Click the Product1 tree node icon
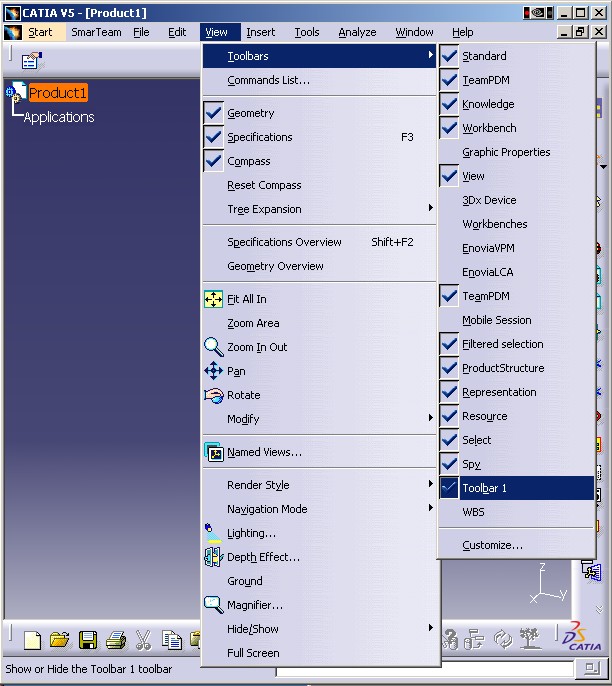Image resolution: width=612 pixels, height=686 pixels. 16,91
